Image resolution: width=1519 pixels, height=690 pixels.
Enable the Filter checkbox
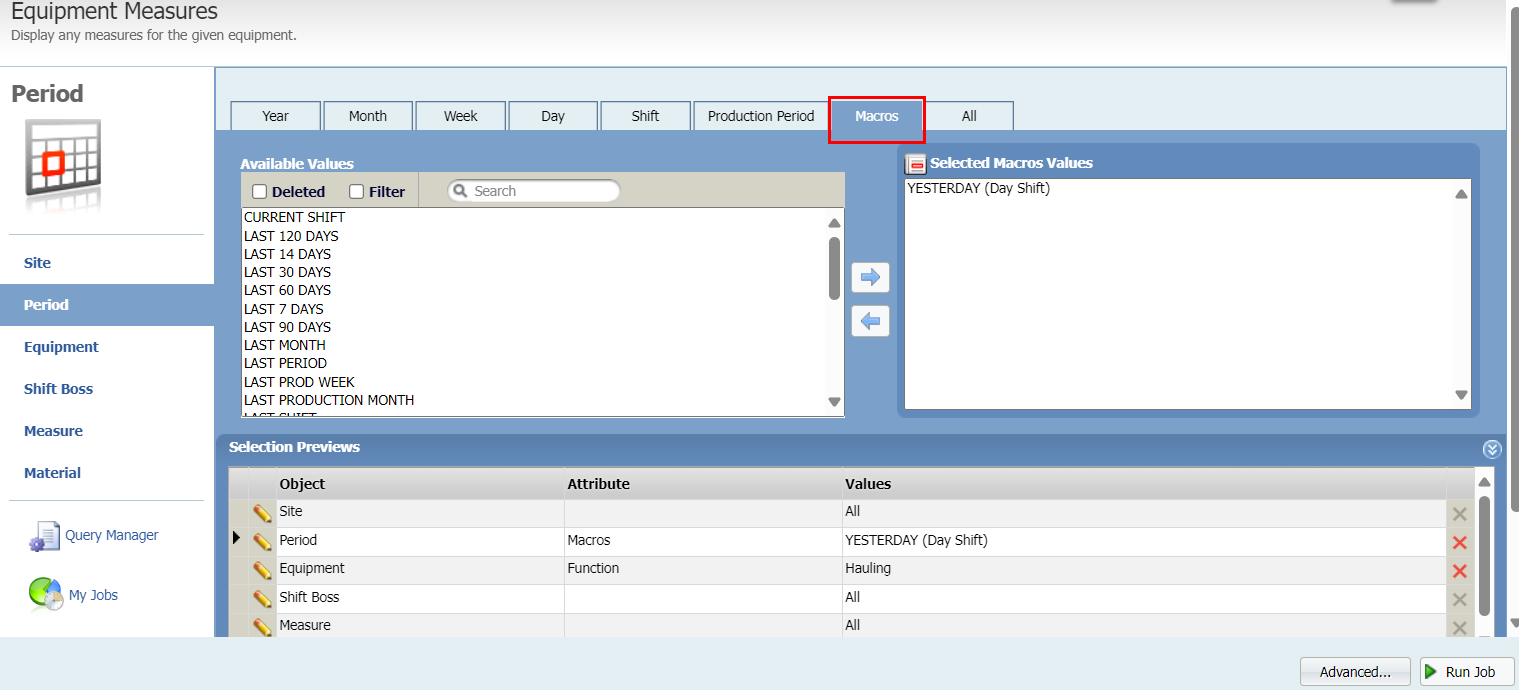pos(356,190)
